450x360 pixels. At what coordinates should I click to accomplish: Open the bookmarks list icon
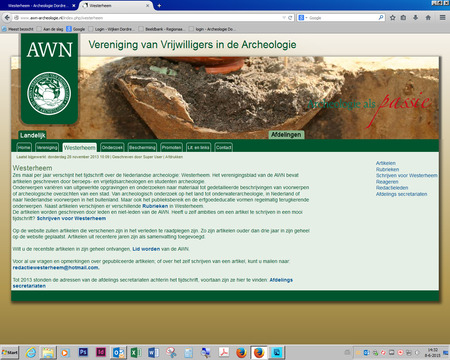(403, 18)
